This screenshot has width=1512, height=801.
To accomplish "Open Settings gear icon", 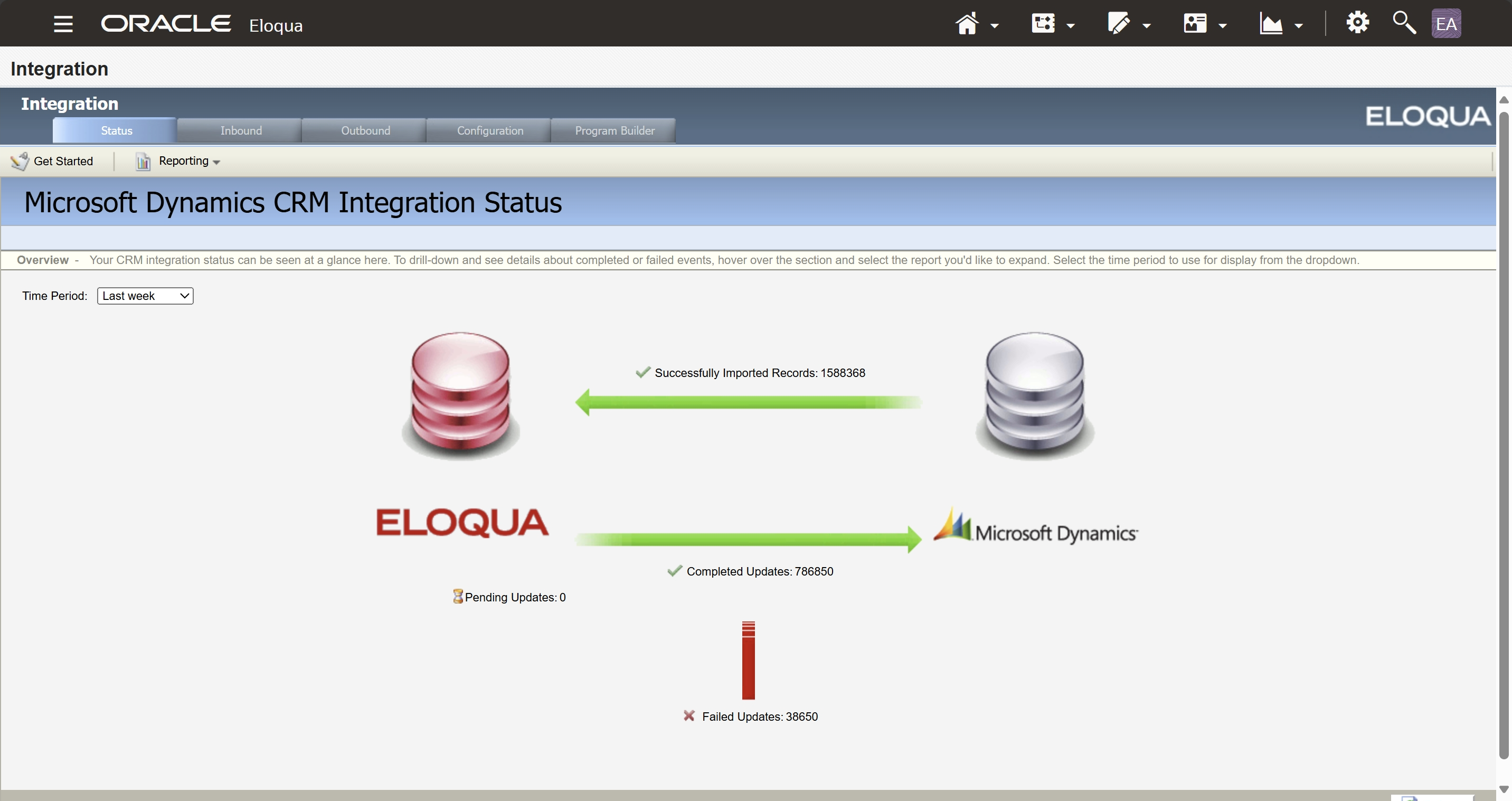I will pos(1357,23).
